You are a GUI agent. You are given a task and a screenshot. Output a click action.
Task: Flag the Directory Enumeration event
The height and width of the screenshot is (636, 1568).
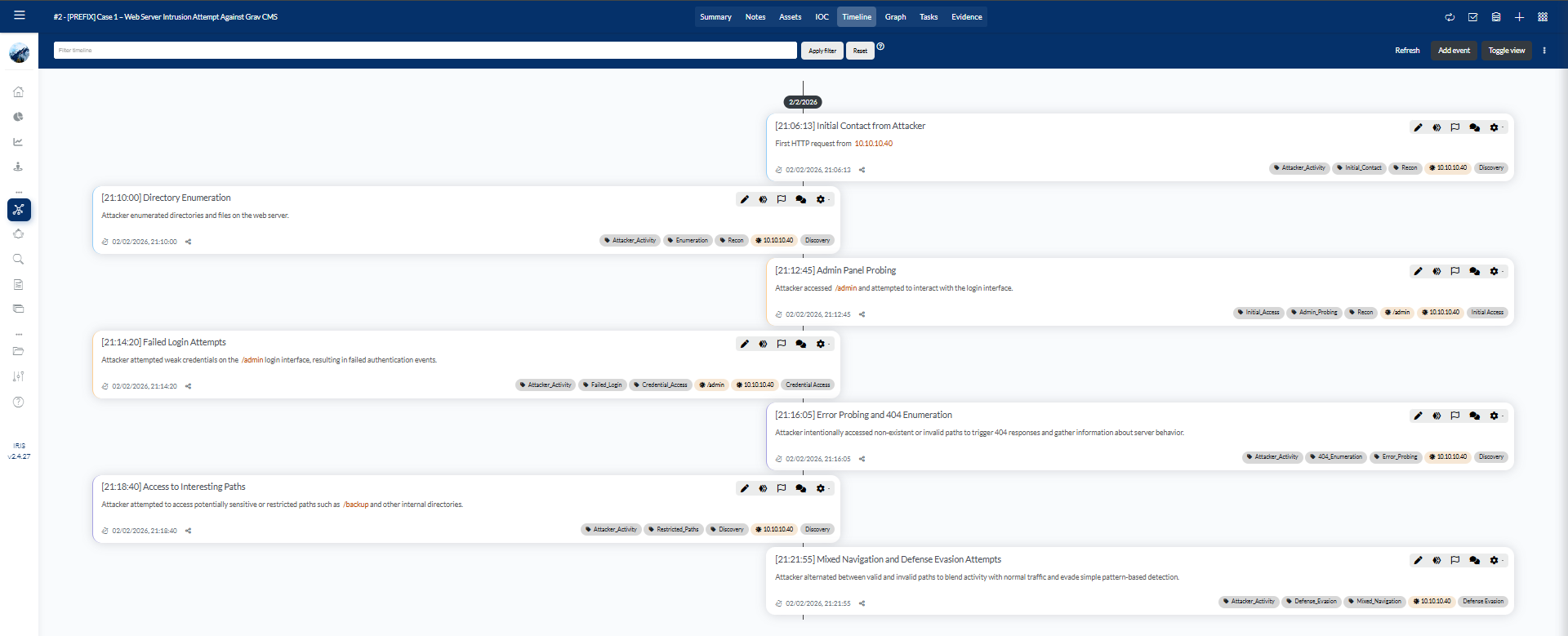(782, 199)
